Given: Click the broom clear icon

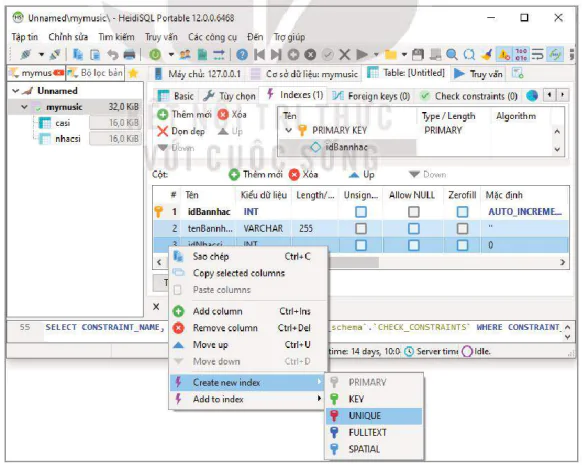Looking at the screenshot, I should (x=486, y=55).
